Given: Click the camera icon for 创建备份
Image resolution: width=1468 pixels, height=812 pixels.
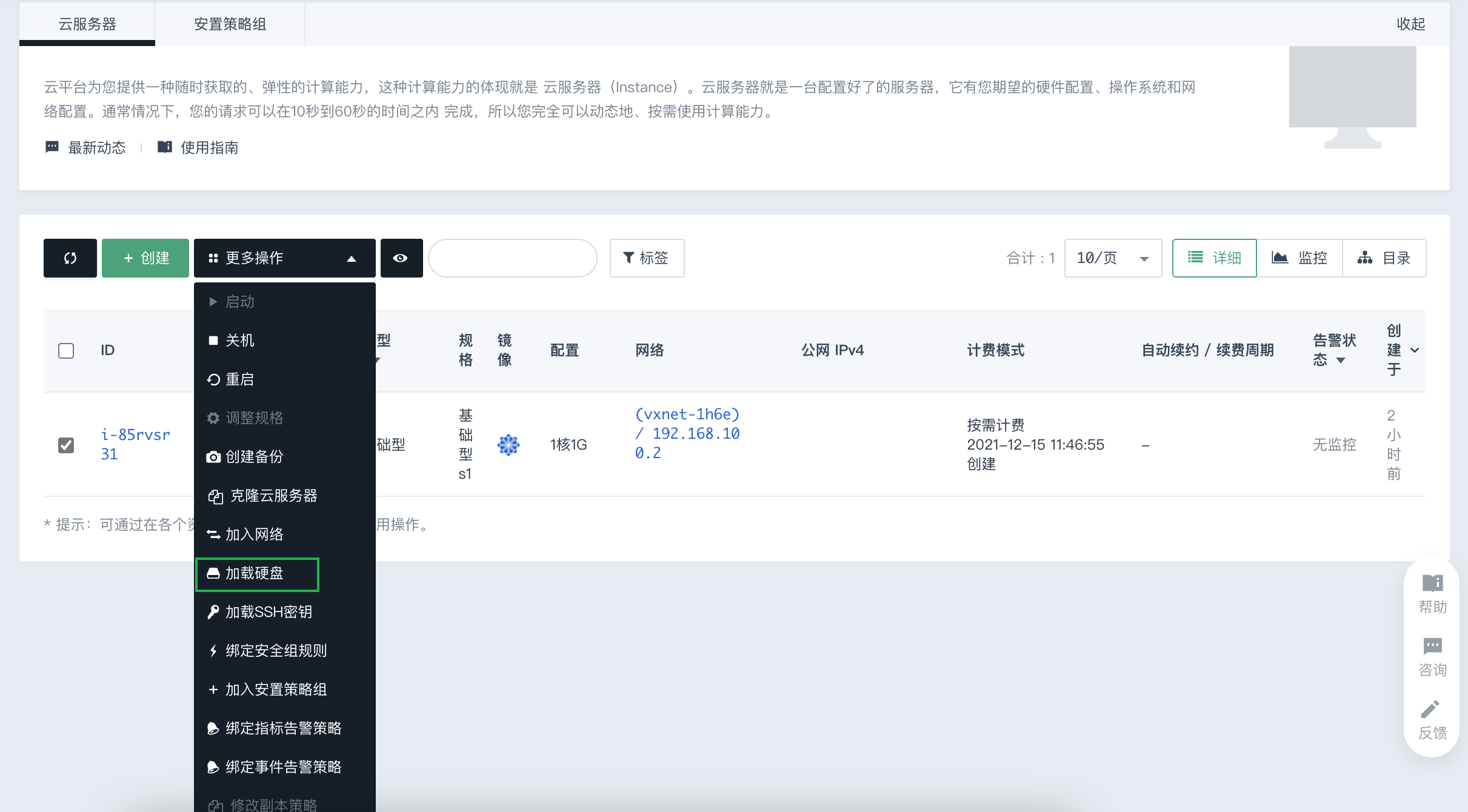Looking at the screenshot, I should [x=213, y=457].
